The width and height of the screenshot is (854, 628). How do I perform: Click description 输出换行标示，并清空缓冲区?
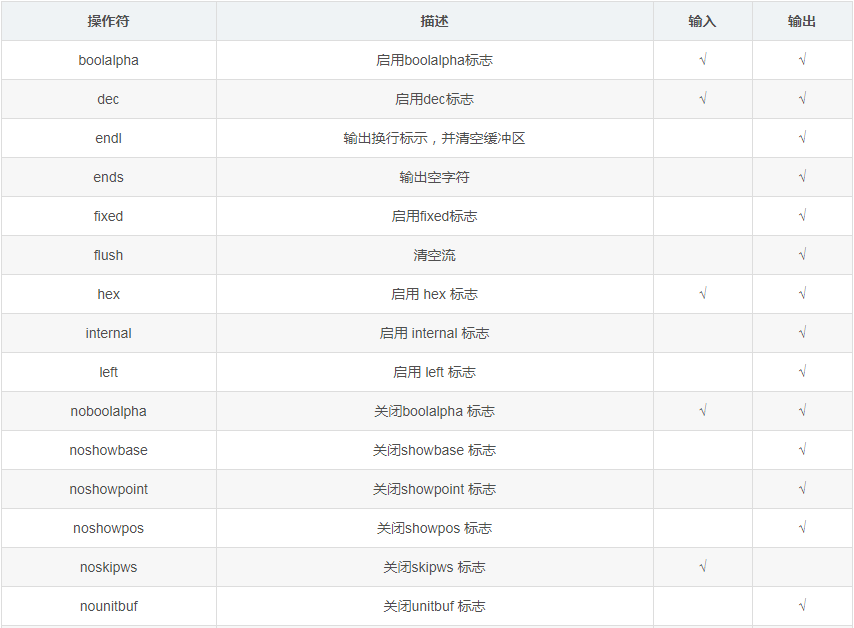coord(435,138)
